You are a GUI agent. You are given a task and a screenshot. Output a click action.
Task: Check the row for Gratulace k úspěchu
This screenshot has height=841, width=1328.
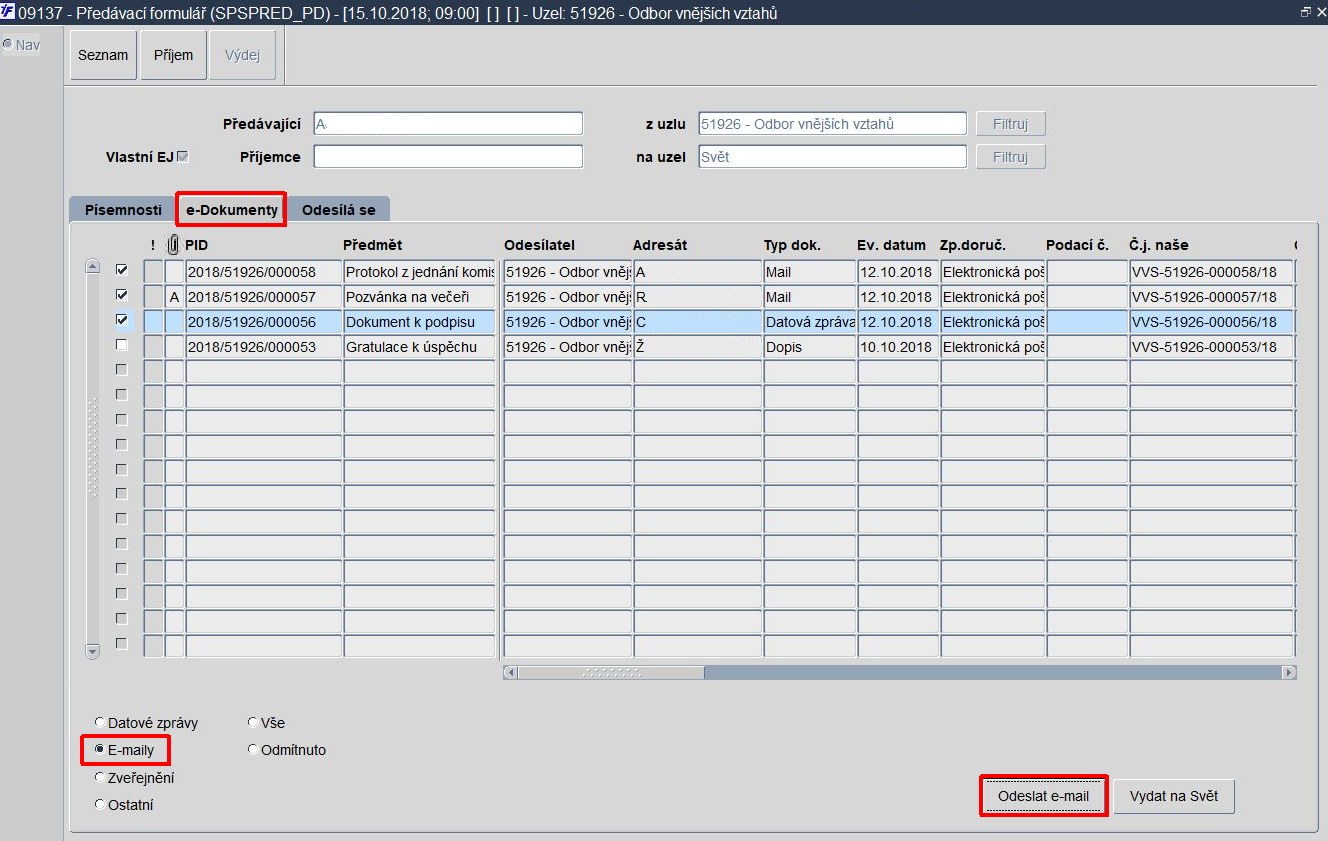tap(122, 345)
